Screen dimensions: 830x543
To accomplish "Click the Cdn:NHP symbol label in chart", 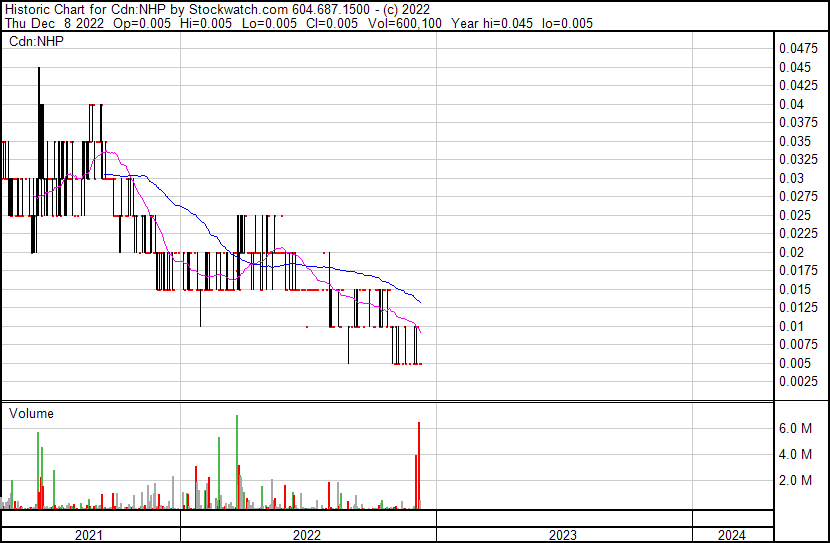I will point(38,41).
